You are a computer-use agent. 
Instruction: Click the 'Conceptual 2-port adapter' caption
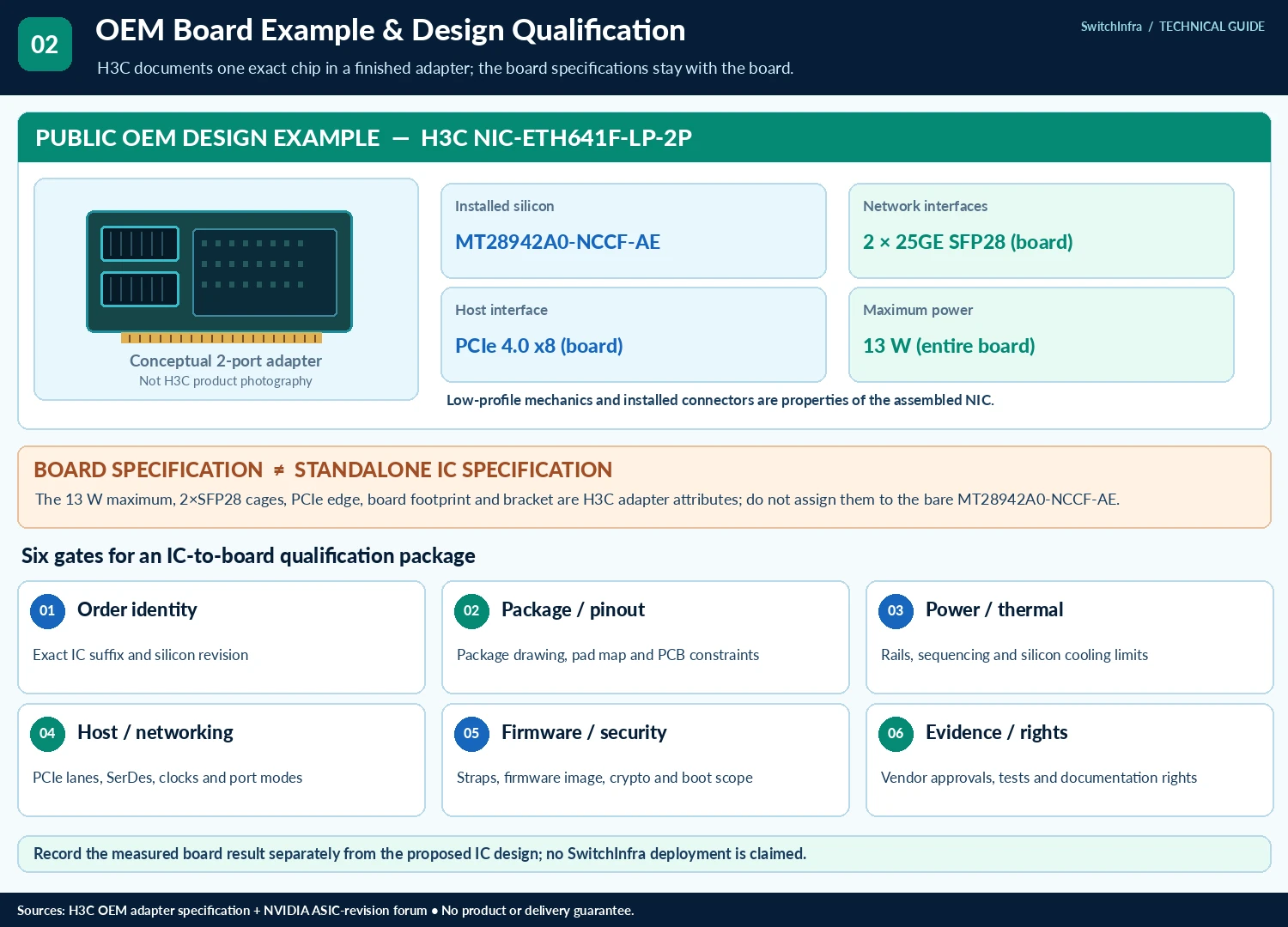(x=226, y=361)
